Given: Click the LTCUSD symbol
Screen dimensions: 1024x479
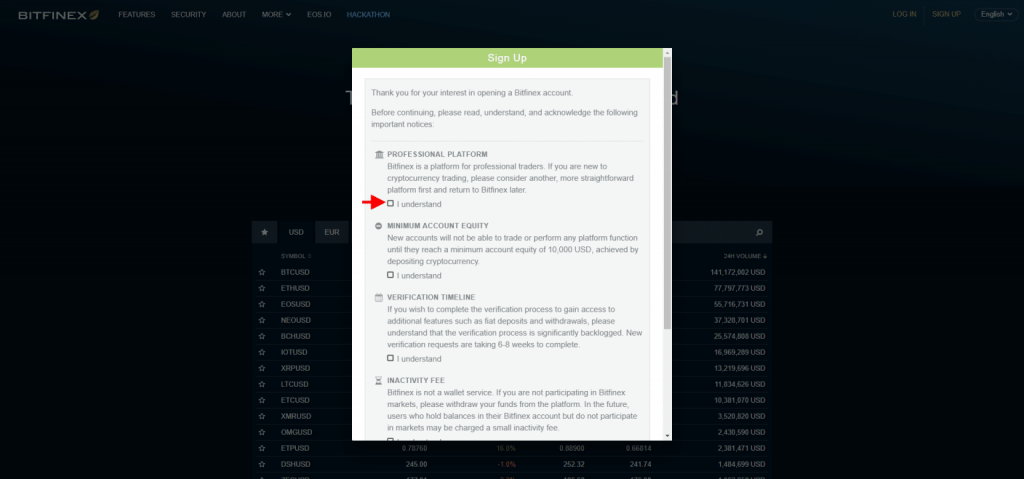Looking at the screenshot, I should (x=295, y=384).
